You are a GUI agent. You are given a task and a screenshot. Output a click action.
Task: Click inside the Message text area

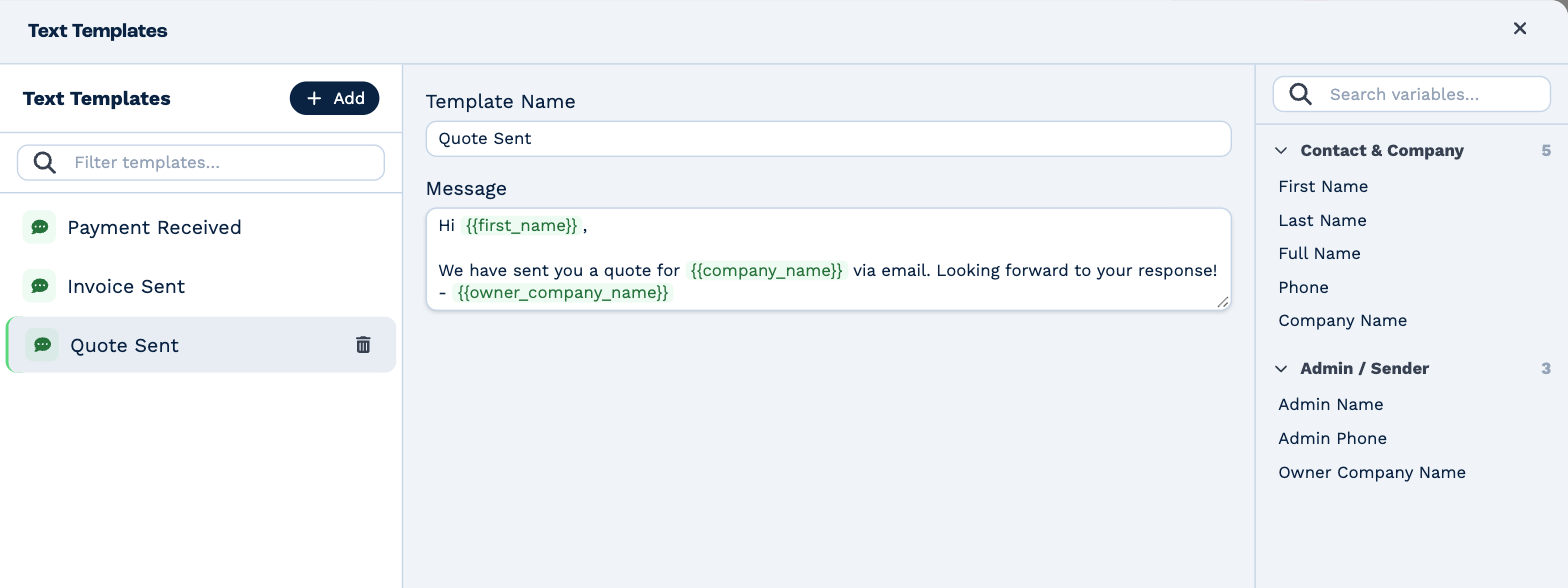coord(828,259)
